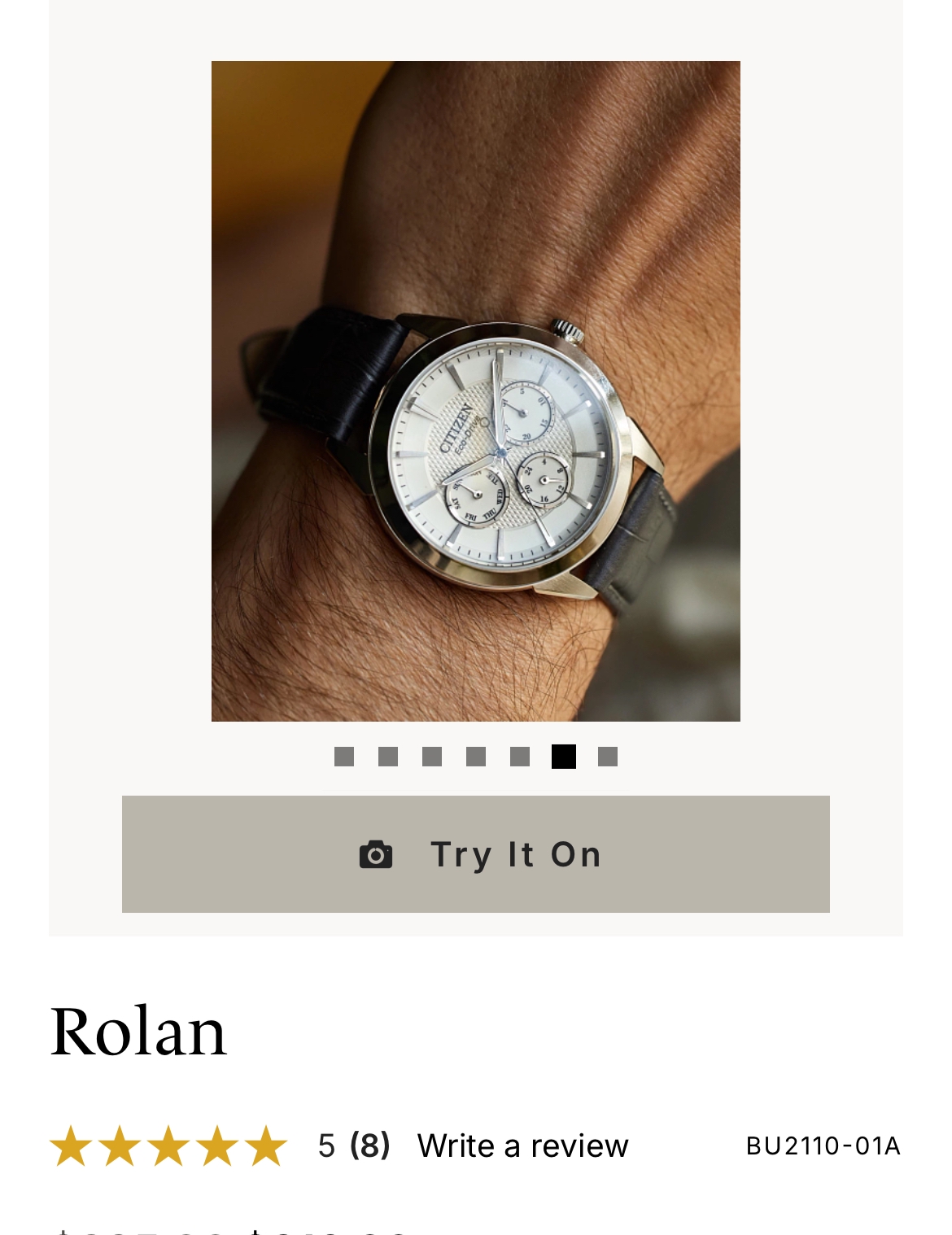This screenshot has height=1235, width=952.
Task: Click the third gold rating star
Action: (x=168, y=1146)
